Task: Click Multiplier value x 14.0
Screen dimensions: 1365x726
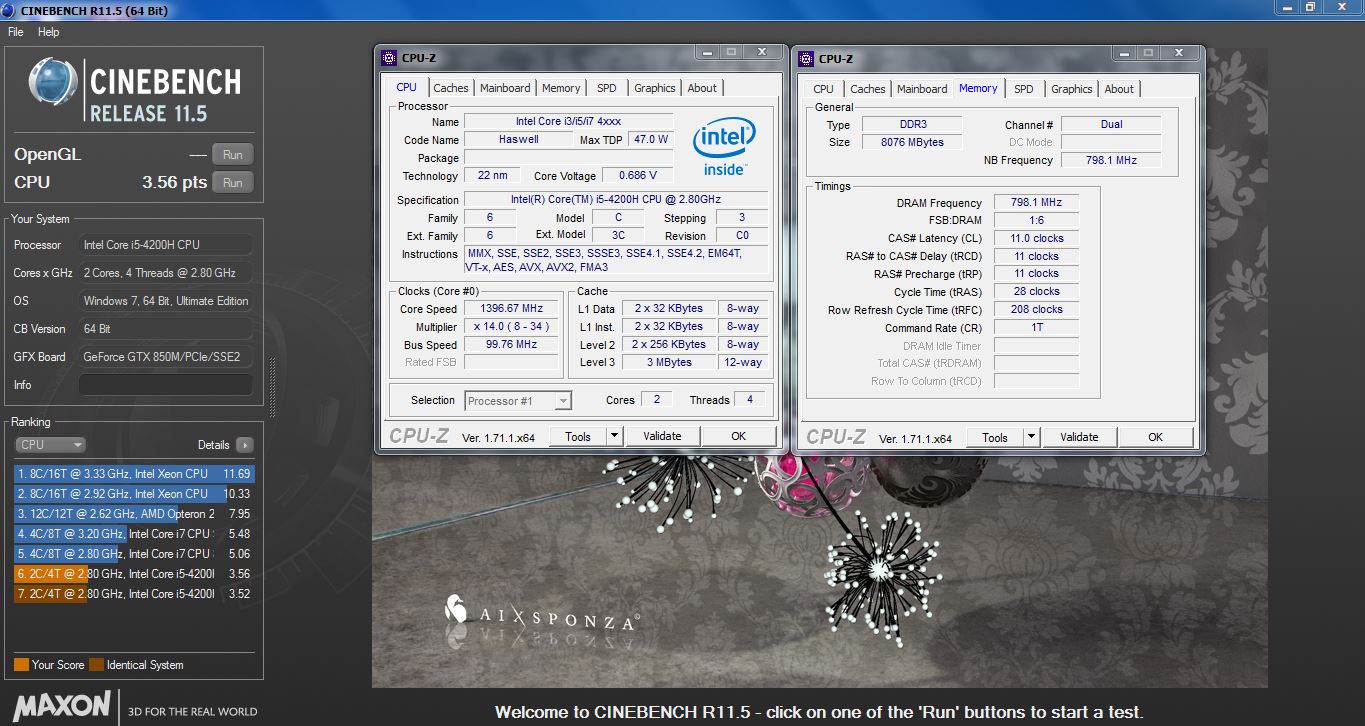Action: point(512,327)
